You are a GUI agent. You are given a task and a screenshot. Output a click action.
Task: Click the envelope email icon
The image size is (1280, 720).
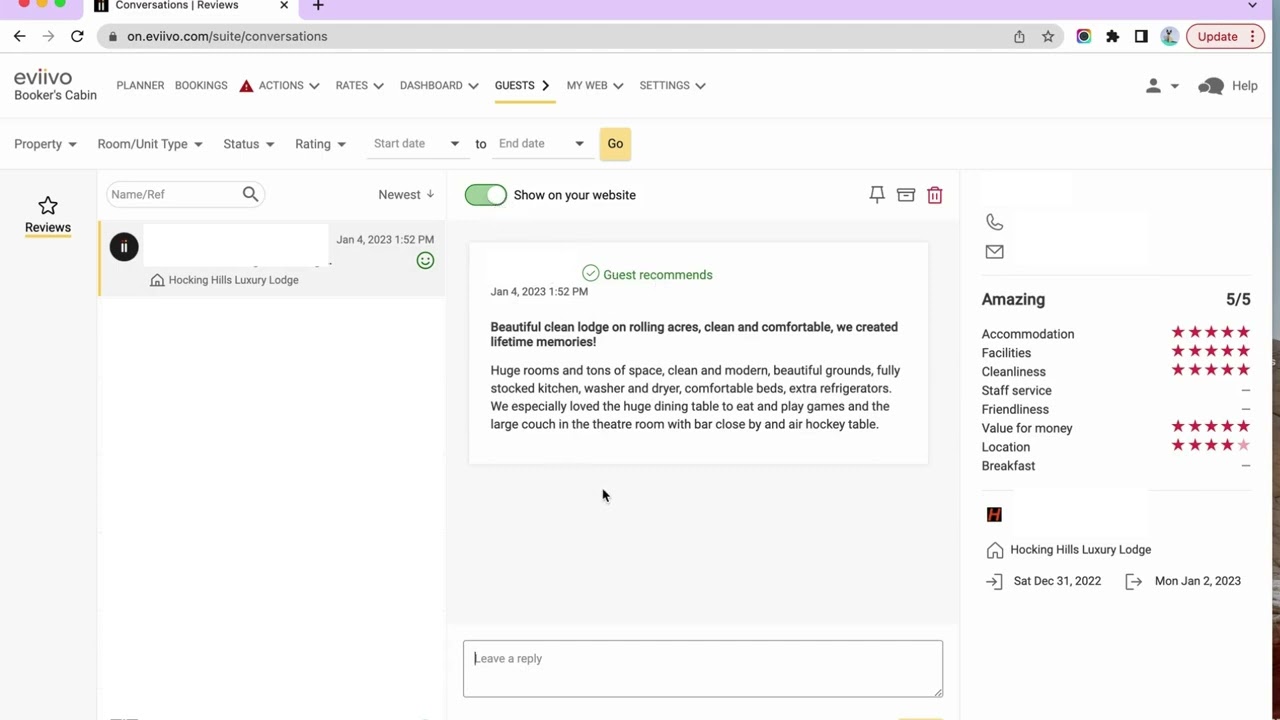(x=994, y=252)
